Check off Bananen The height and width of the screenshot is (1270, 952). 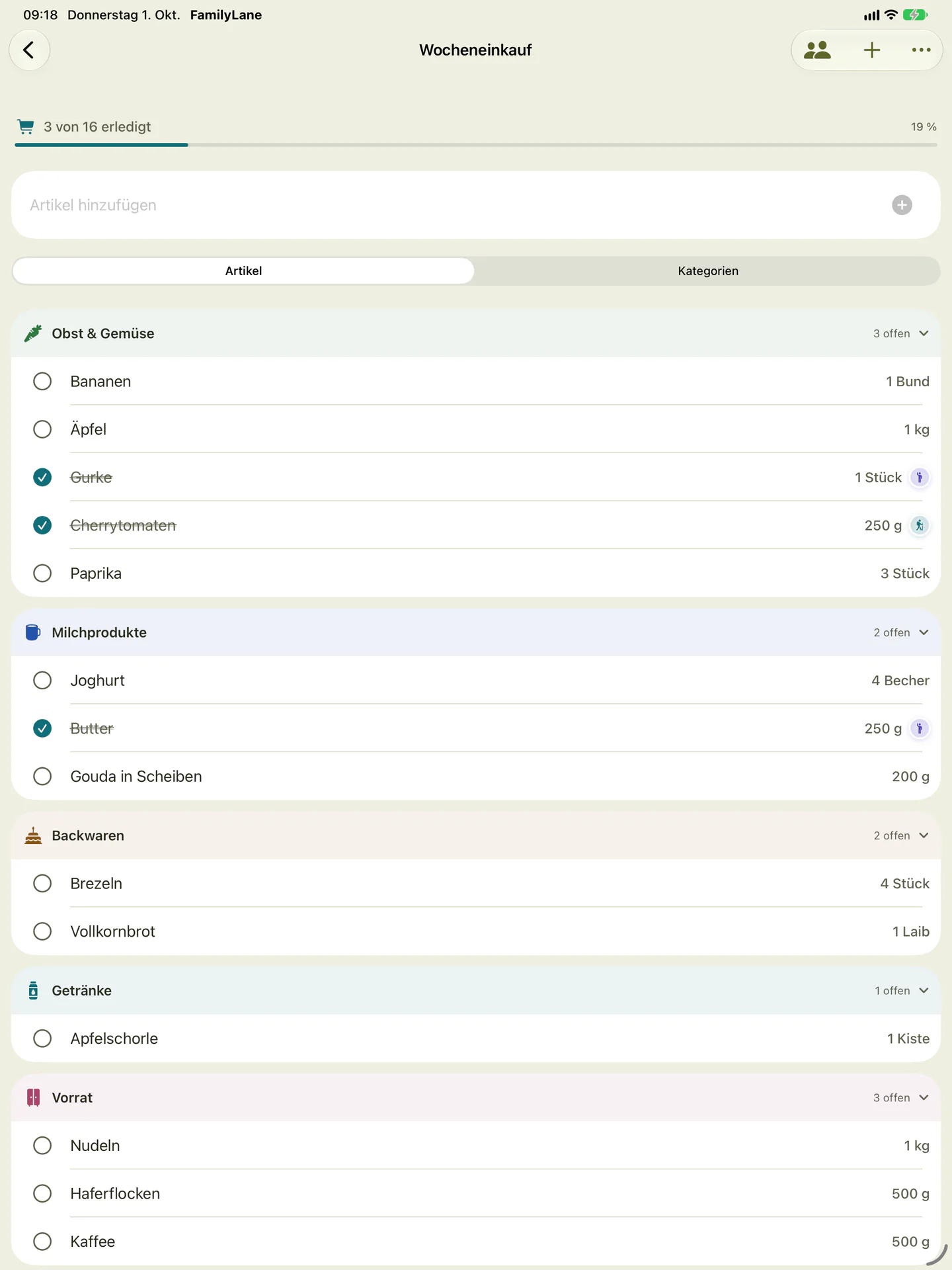tap(42, 382)
